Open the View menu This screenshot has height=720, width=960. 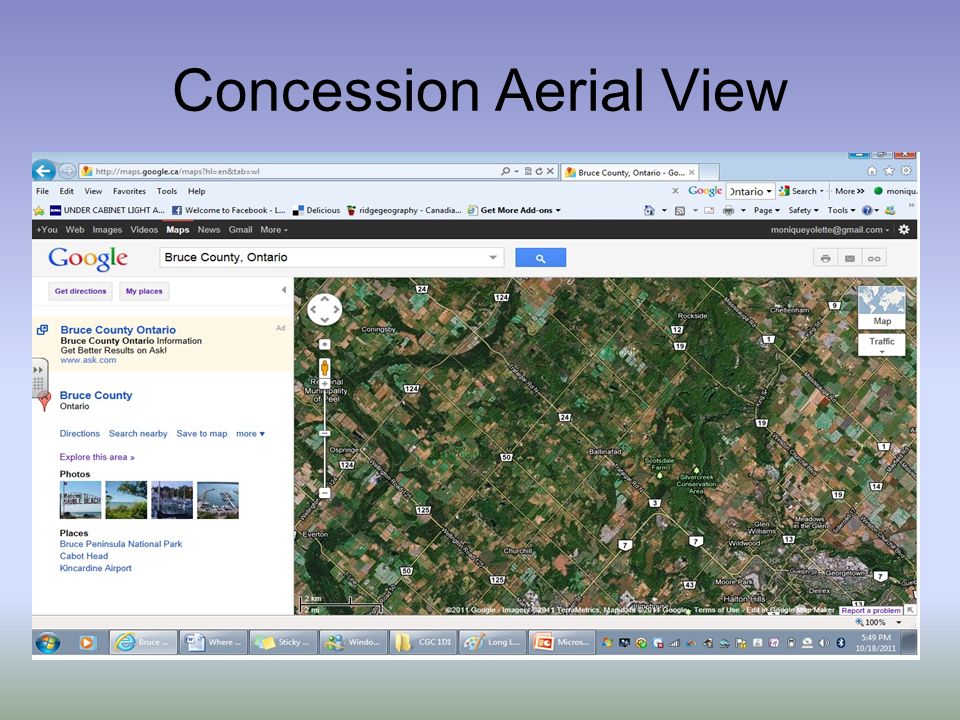pyautogui.click(x=93, y=191)
